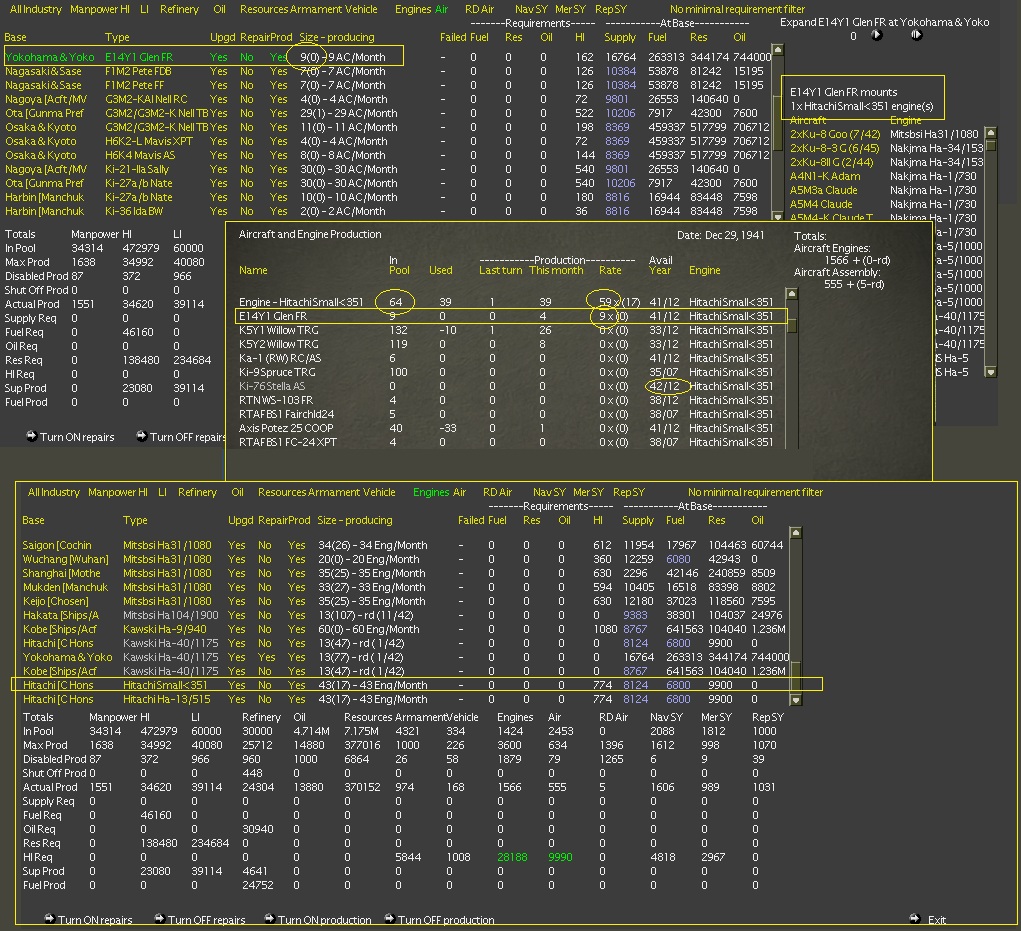Sort production table by In Pool header
1021x931 pixels.
click(399, 265)
